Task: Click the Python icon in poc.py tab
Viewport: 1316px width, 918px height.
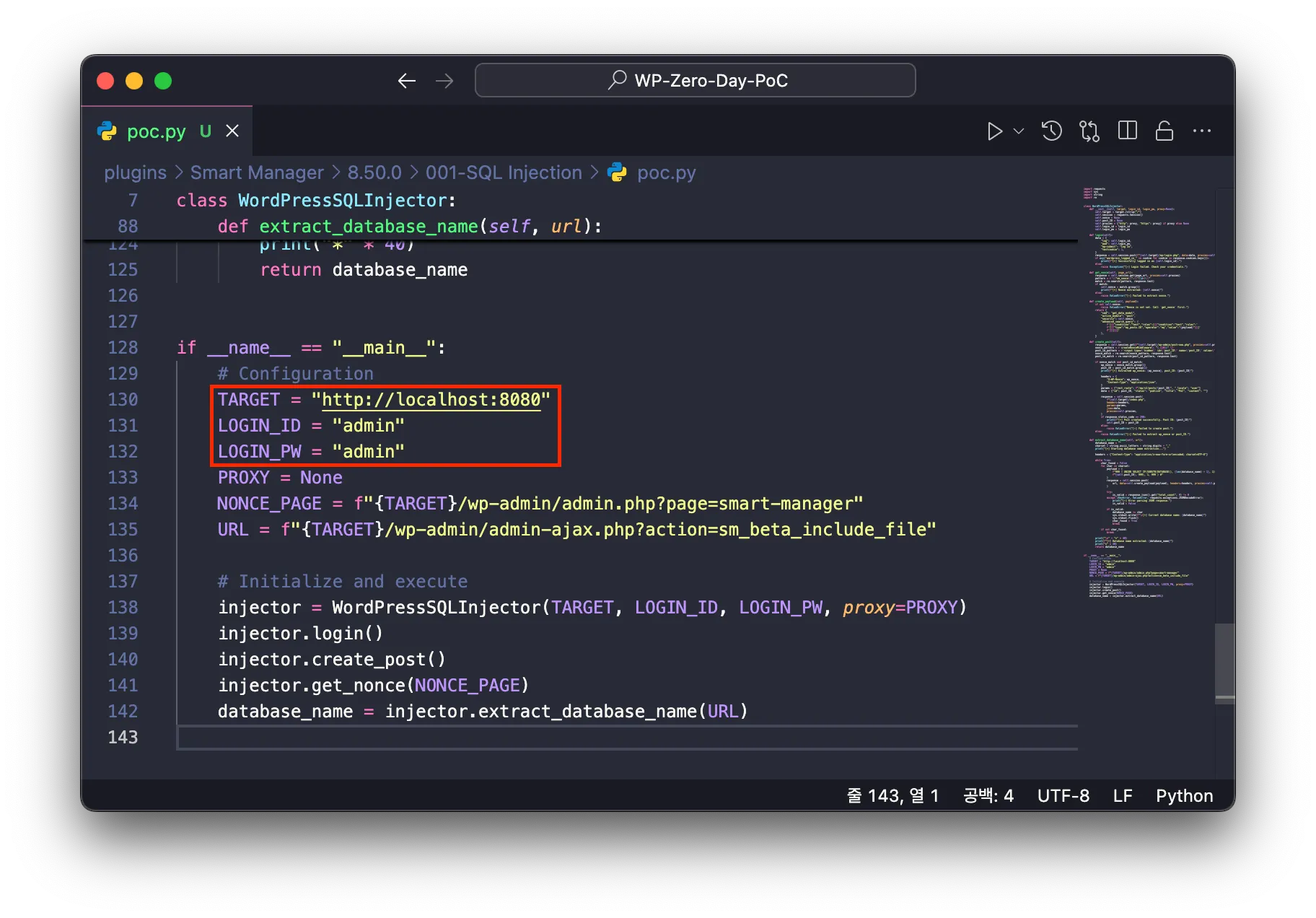Action: coord(107,131)
